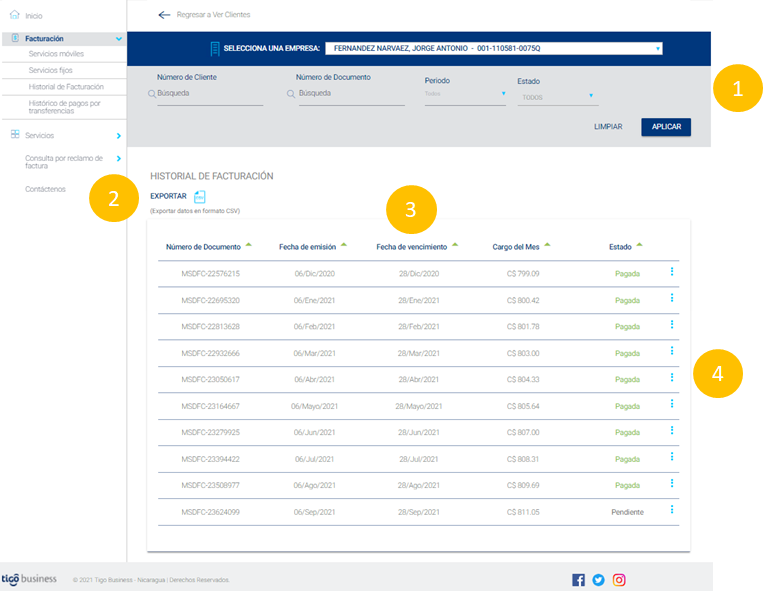
Task: Open Servicios móviles submenu item
Action: (x=56, y=54)
